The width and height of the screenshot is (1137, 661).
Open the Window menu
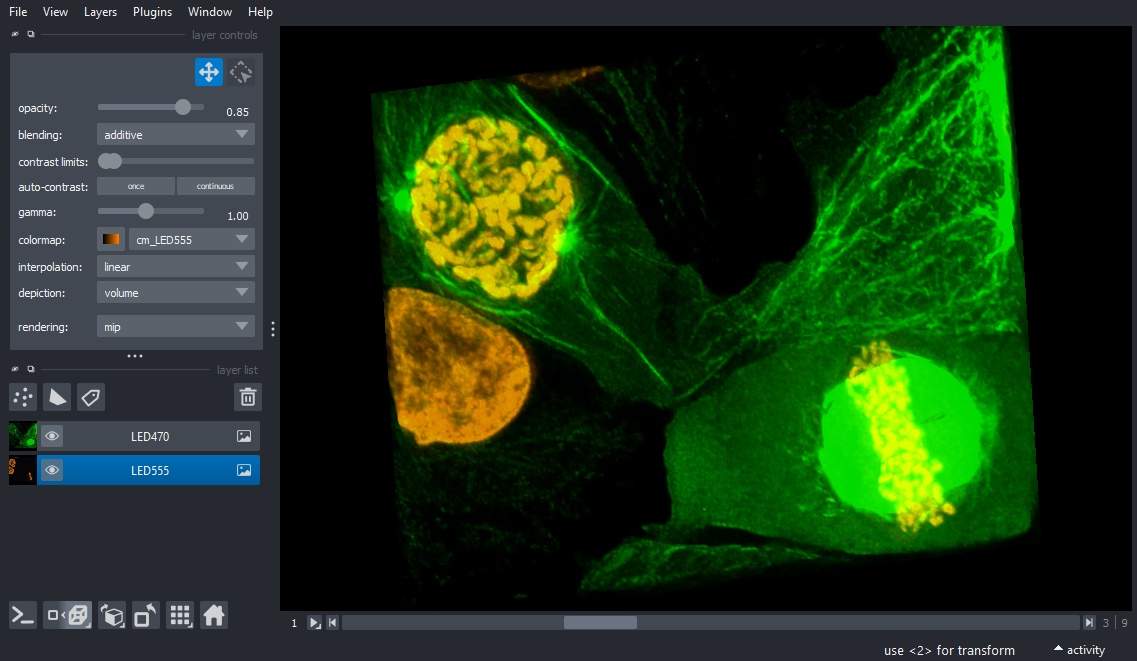tap(210, 12)
